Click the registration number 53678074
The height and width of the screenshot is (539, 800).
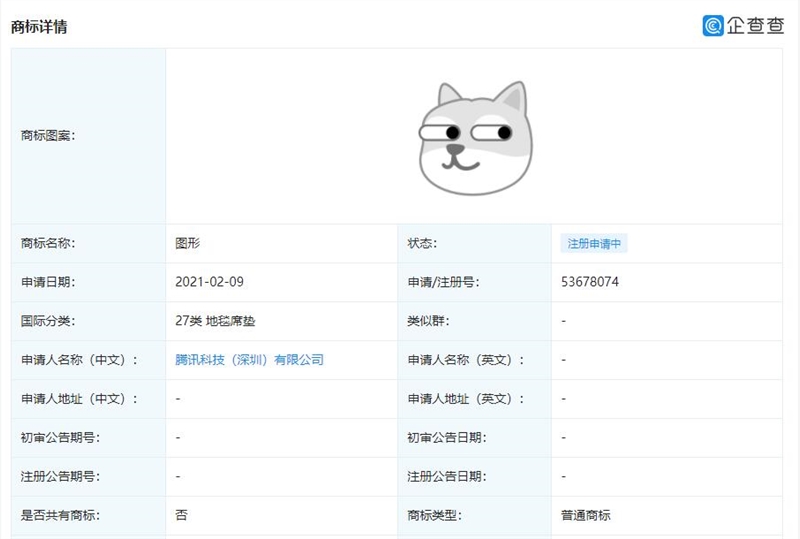coord(590,282)
